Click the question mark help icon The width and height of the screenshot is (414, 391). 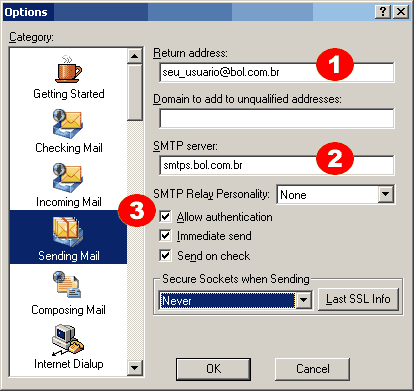pos(383,12)
